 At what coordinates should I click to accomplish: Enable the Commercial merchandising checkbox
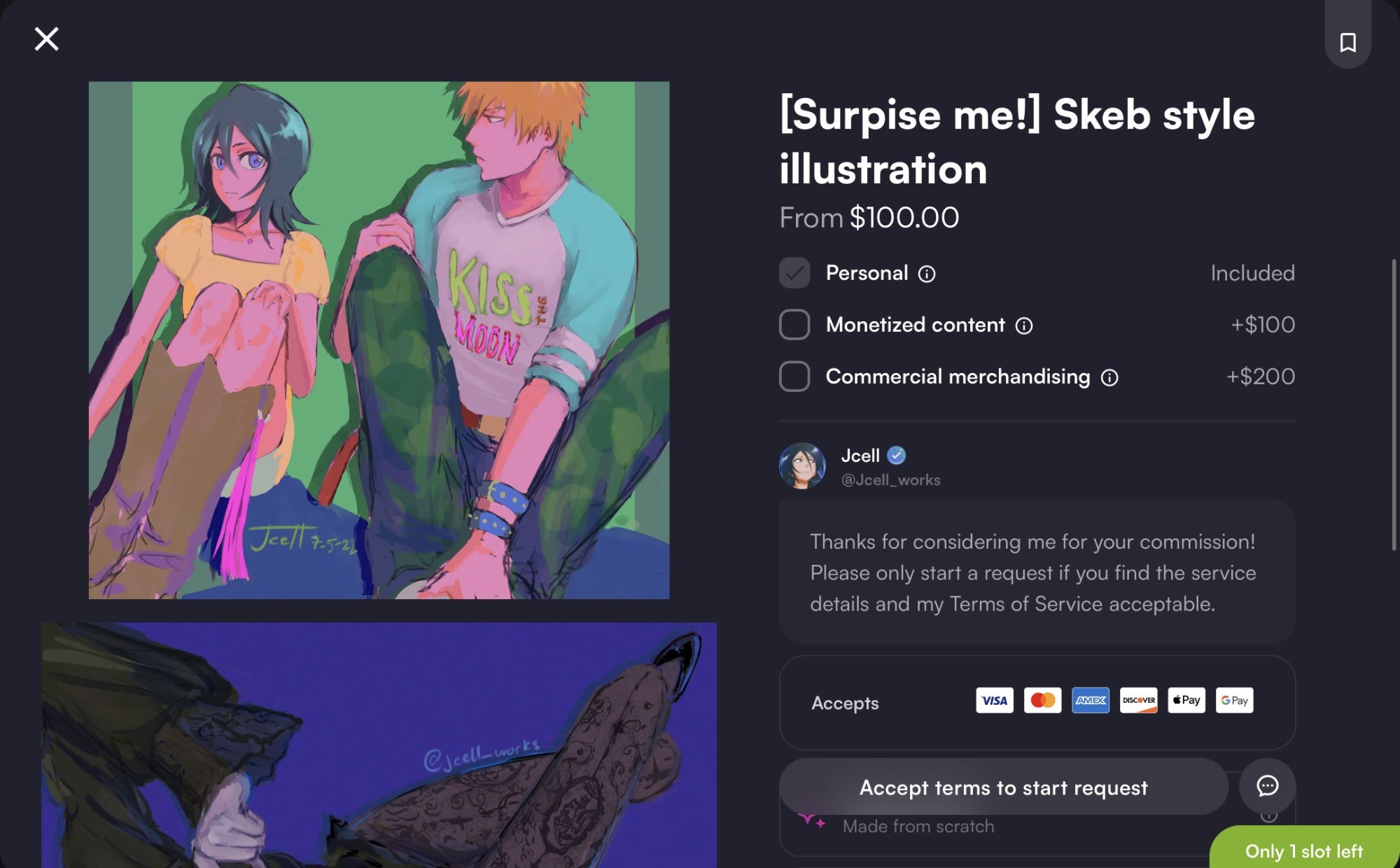794,377
